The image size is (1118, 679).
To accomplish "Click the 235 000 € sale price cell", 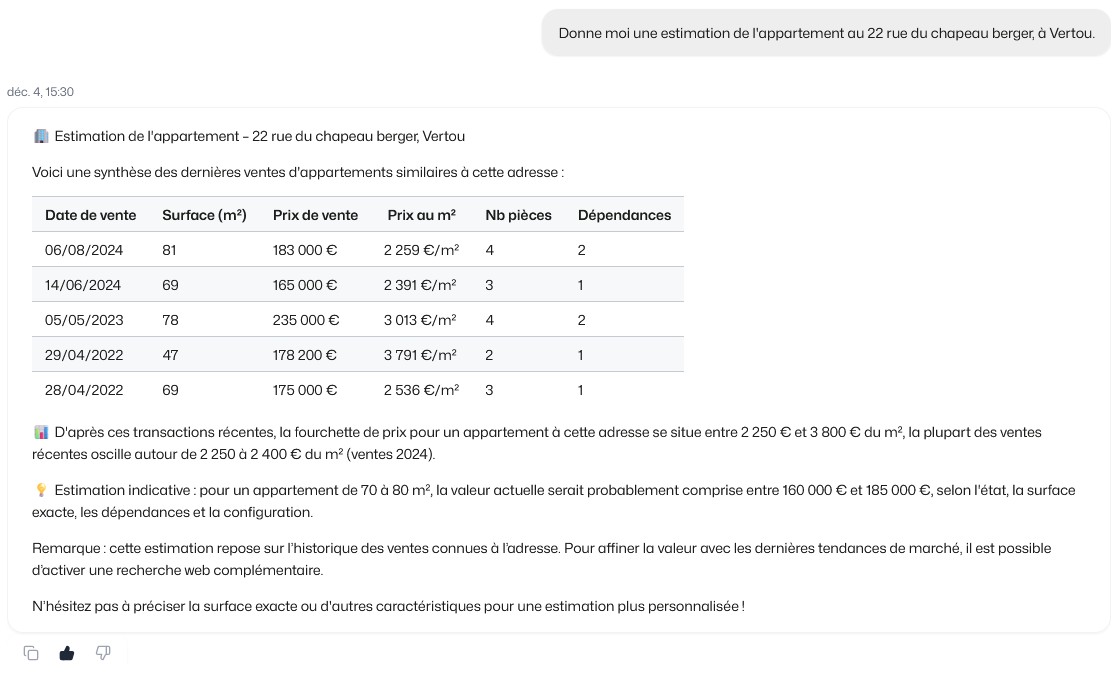I will tap(306, 320).
